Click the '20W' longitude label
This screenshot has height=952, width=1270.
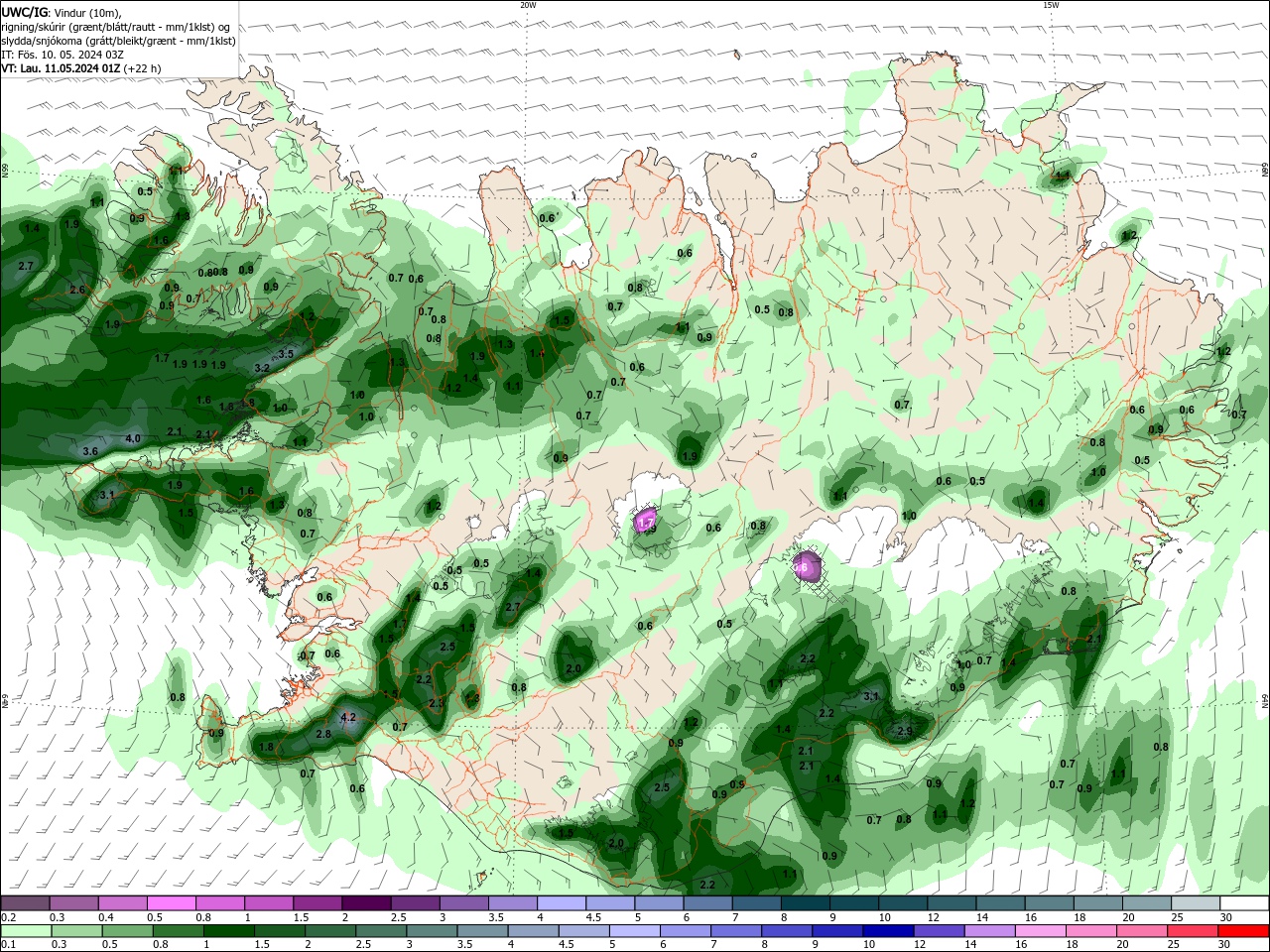(528, 5)
